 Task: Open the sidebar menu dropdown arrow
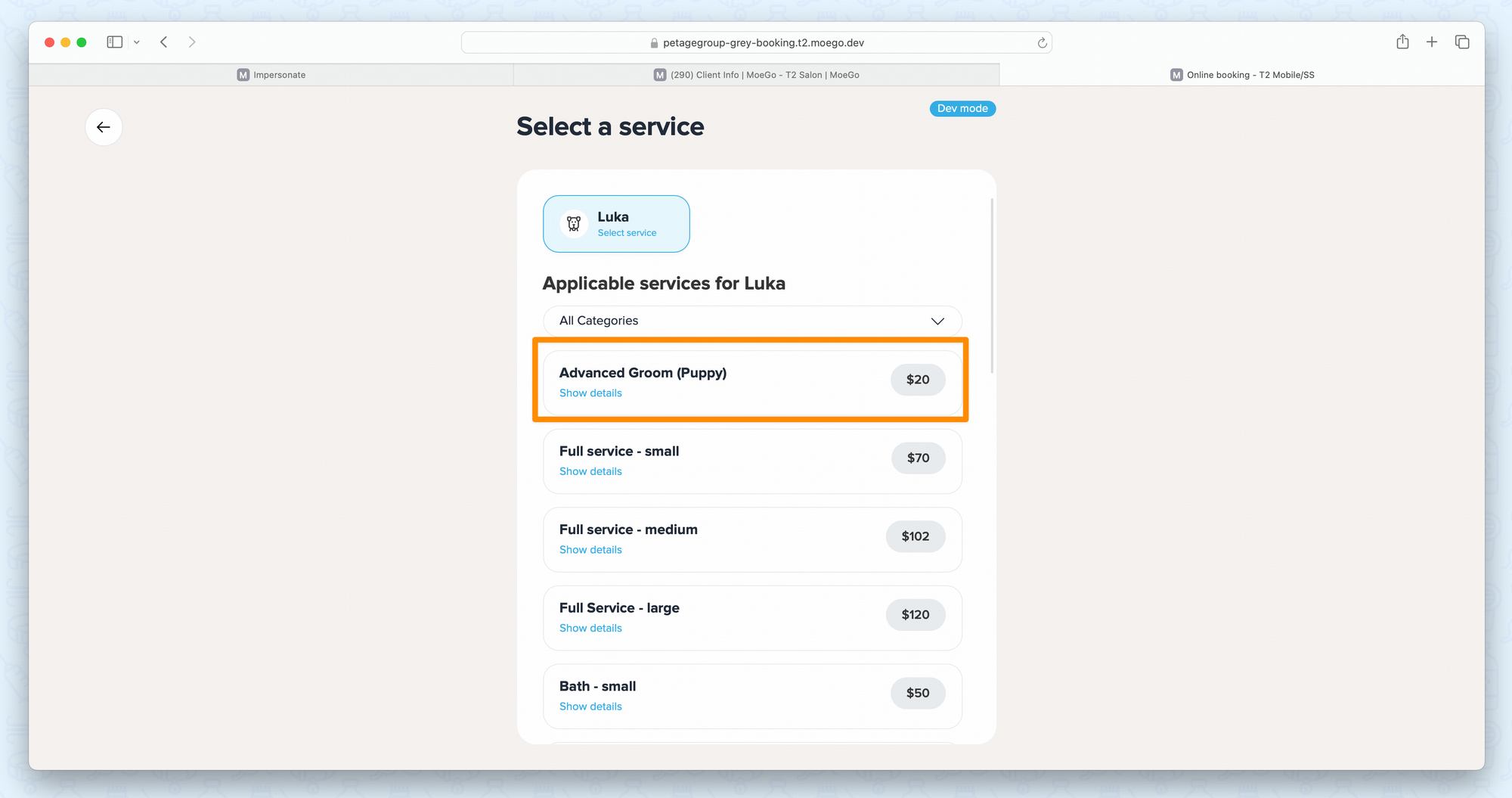(x=137, y=42)
